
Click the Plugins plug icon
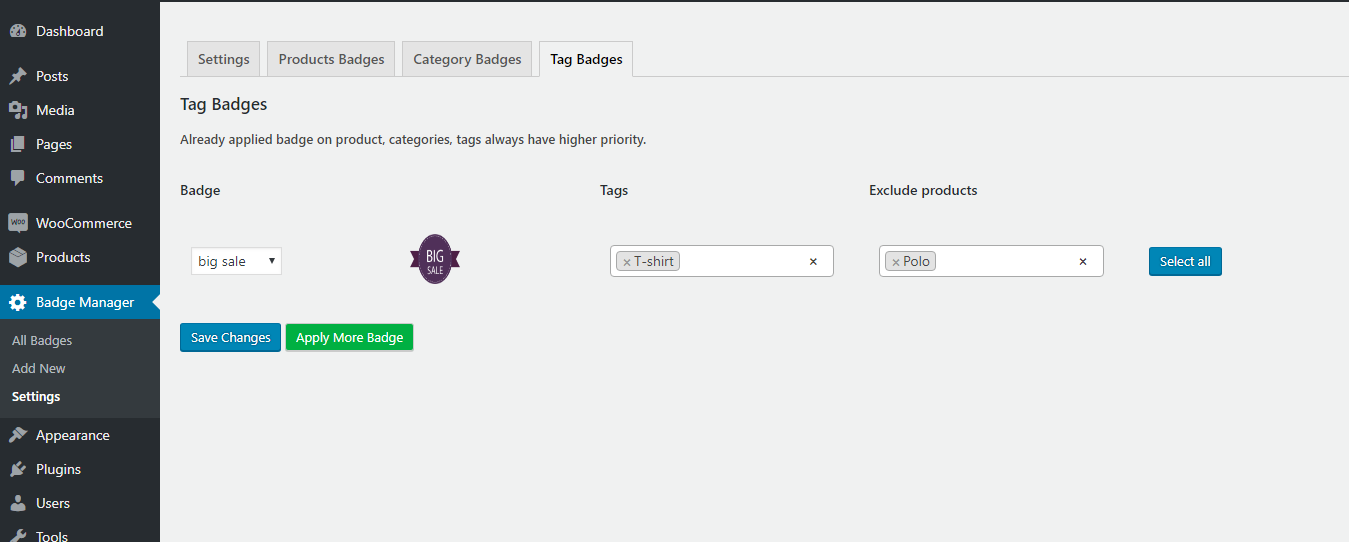[x=18, y=469]
